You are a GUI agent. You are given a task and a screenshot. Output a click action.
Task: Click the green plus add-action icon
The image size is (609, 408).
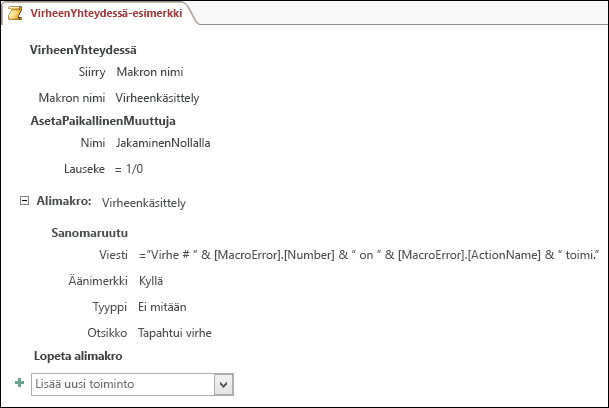(19, 383)
